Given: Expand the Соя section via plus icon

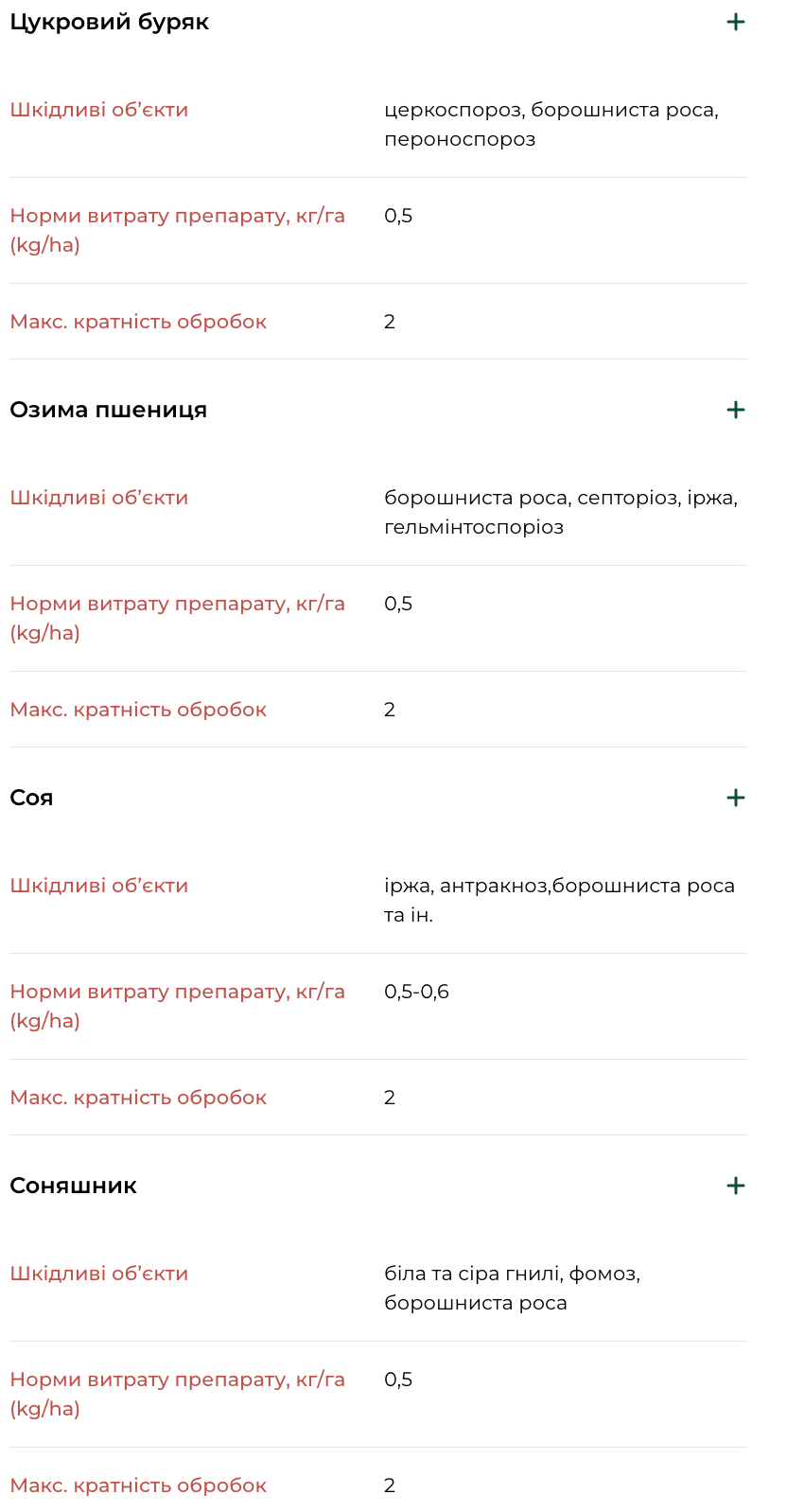Looking at the screenshot, I should (735, 798).
